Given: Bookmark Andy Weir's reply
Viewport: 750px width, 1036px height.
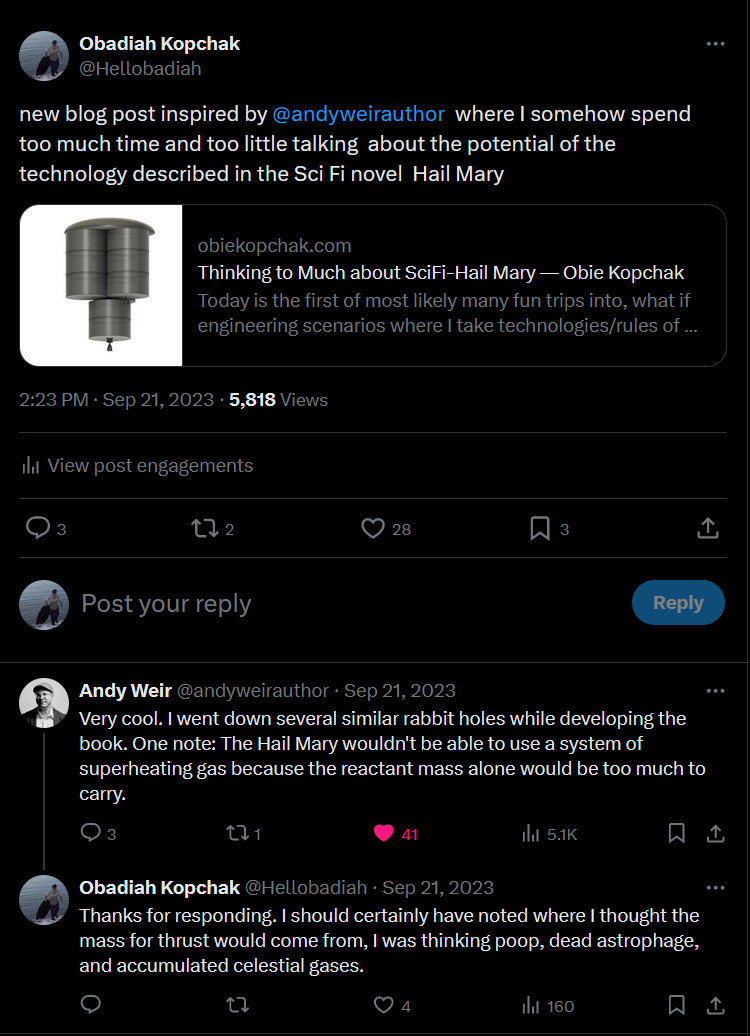Looking at the screenshot, I should pyautogui.click(x=677, y=833).
